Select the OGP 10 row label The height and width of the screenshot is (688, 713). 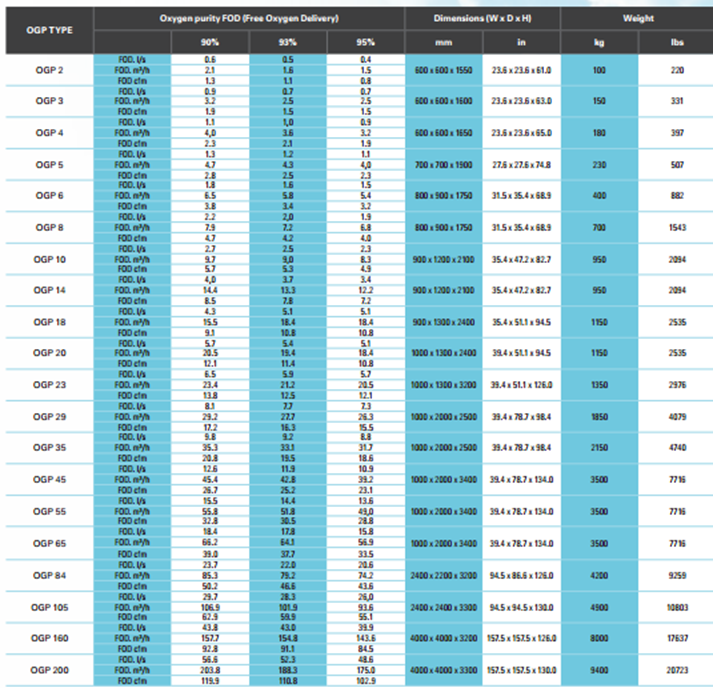(50, 260)
